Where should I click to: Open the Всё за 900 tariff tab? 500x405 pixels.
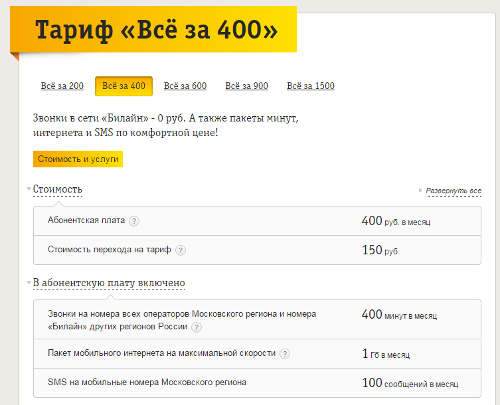pos(247,86)
